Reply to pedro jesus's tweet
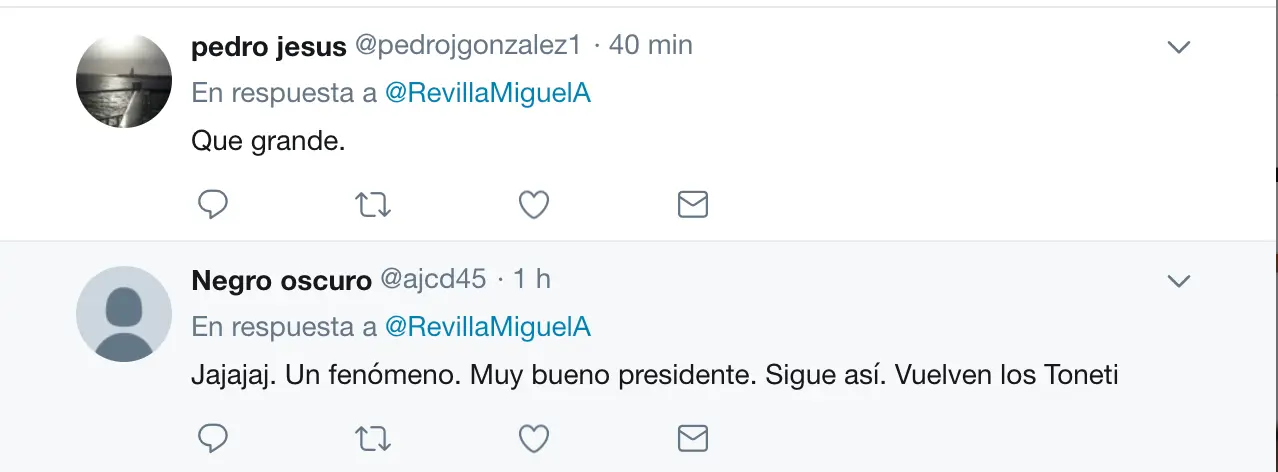The width and height of the screenshot is (1278, 472). (212, 205)
